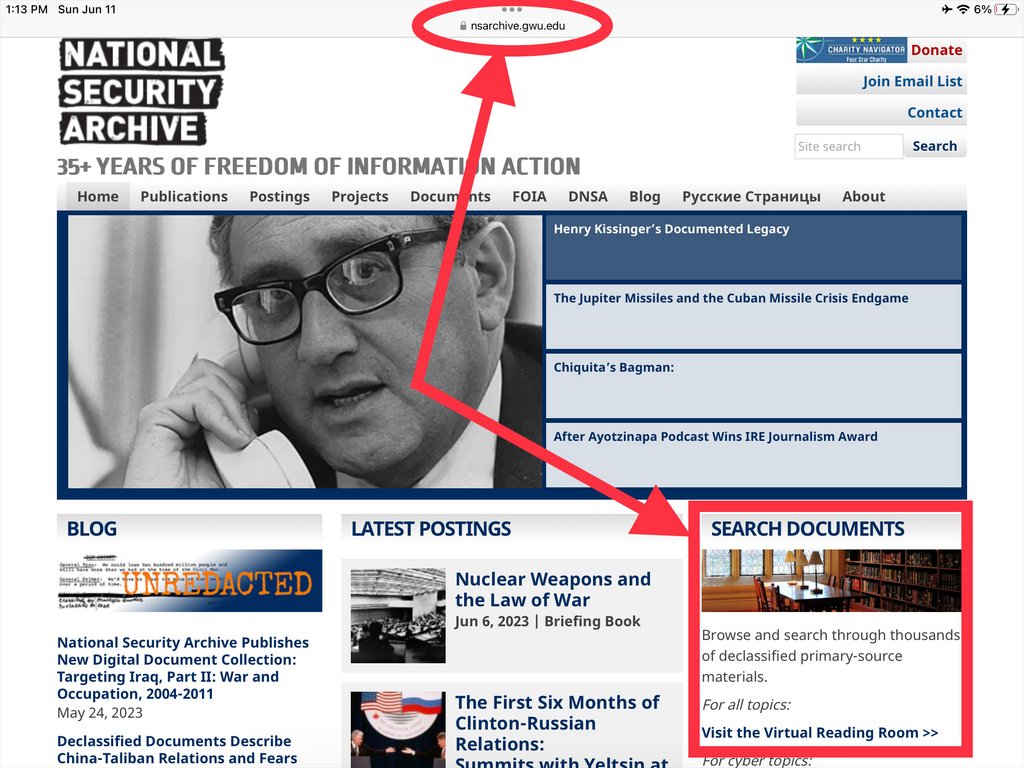Open the DNSA menu item
This screenshot has width=1024, height=768.
pyautogui.click(x=588, y=197)
